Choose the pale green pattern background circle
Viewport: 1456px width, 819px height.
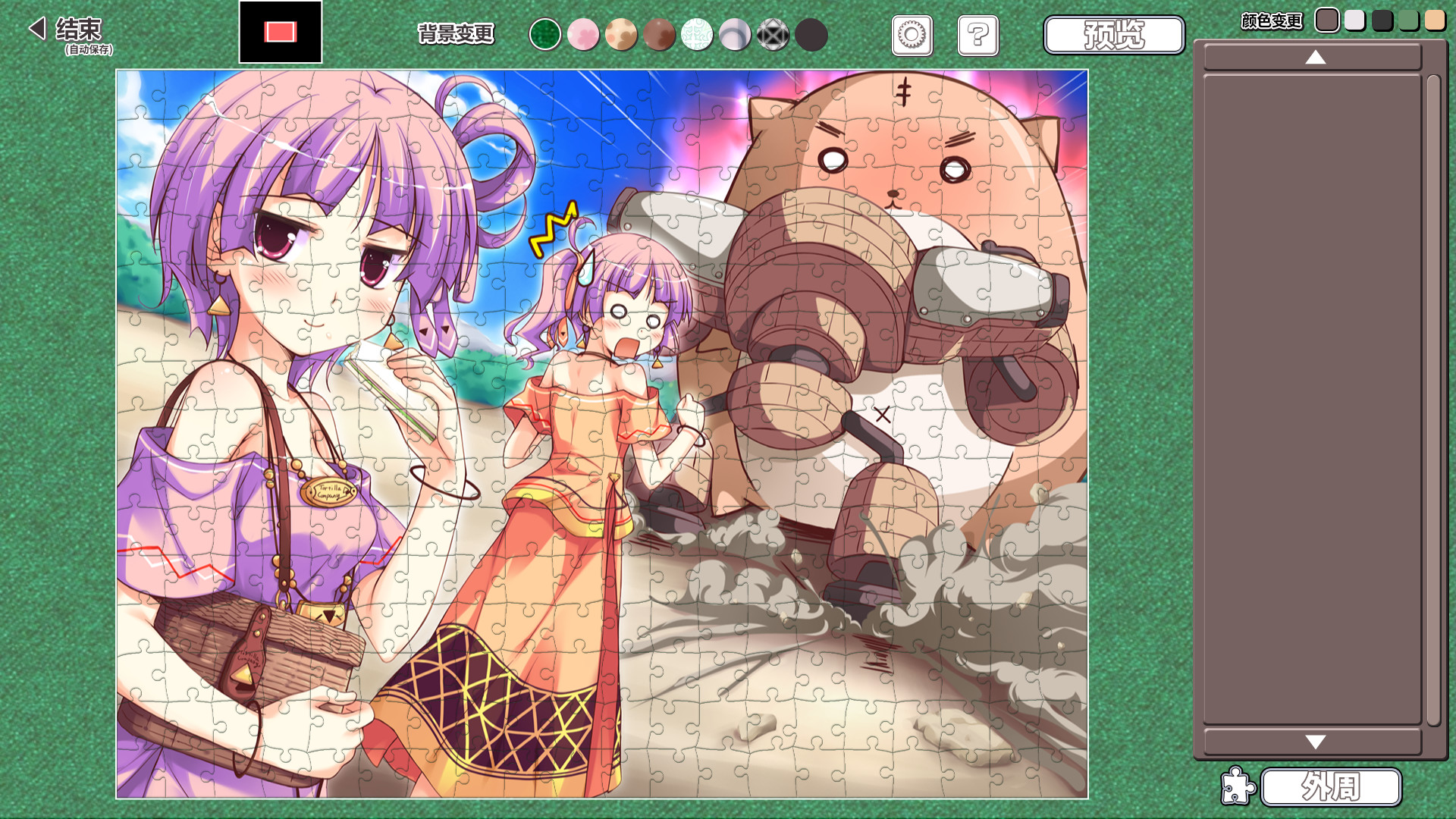pyautogui.click(x=696, y=35)
